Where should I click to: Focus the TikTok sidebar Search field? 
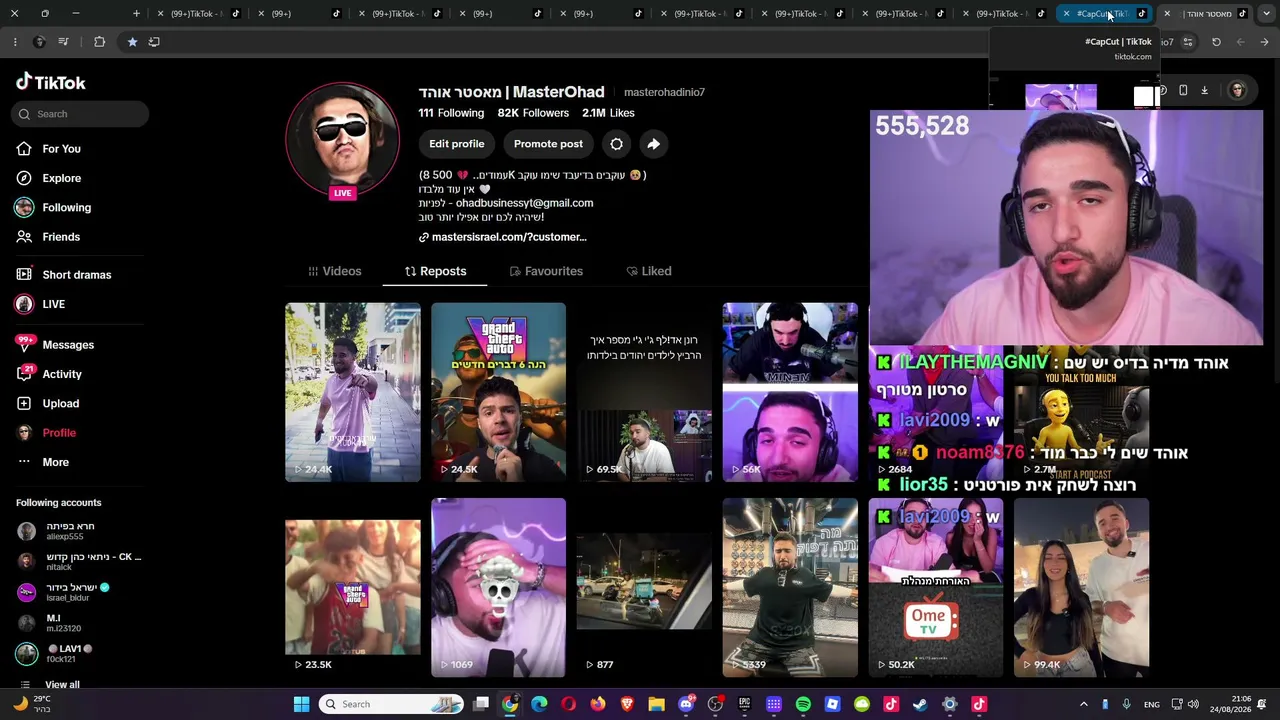tap(82, 114)
